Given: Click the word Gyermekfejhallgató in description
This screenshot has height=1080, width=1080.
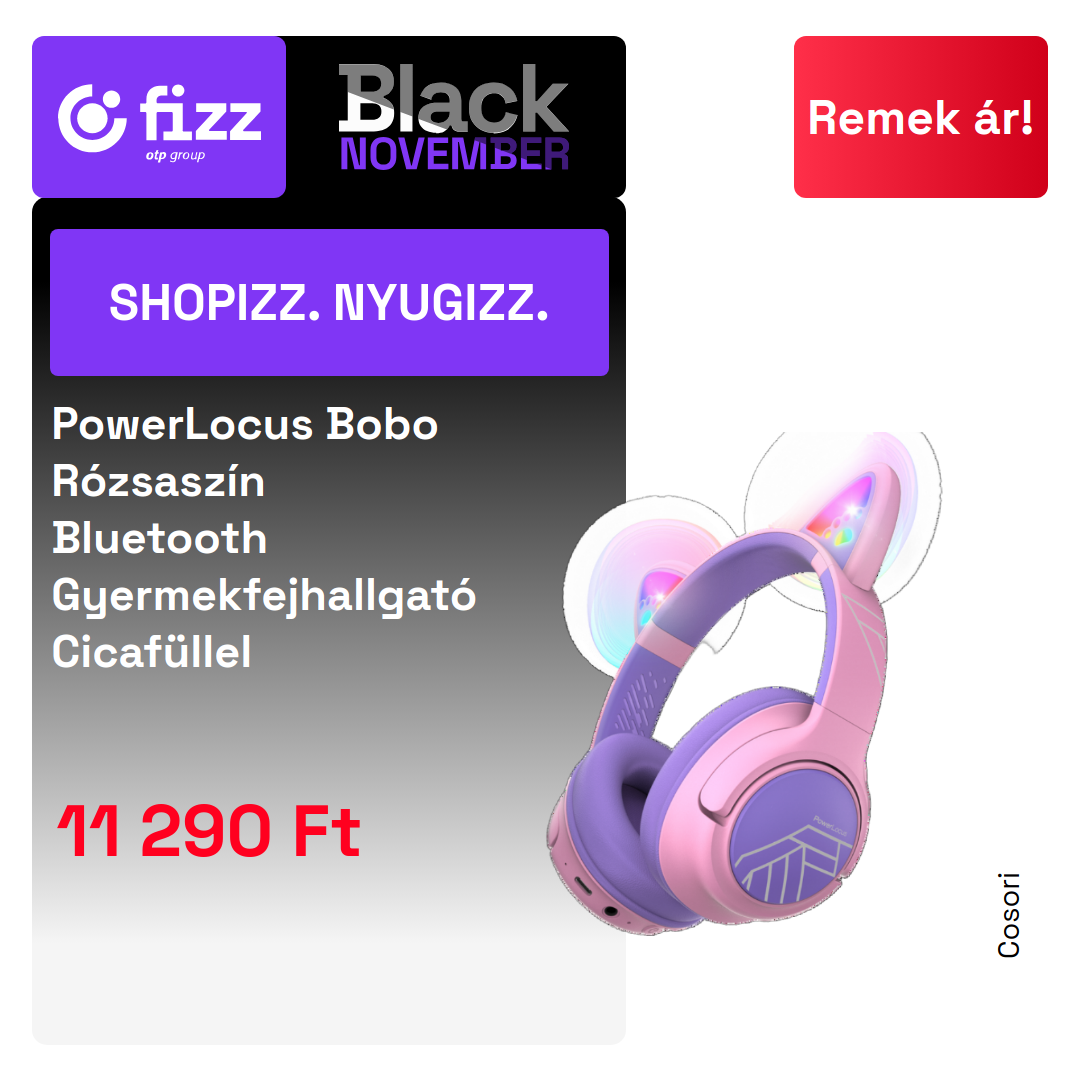Looking at the screenshot, I should (x=264, y=596).
